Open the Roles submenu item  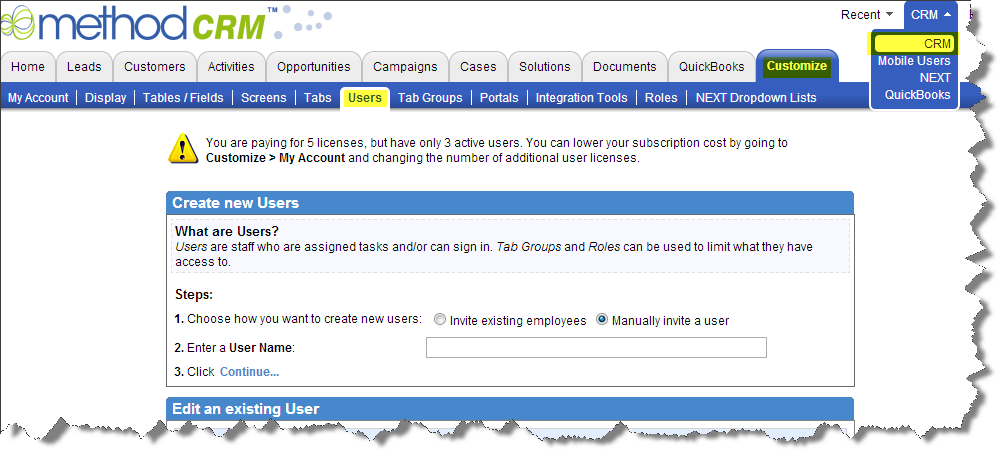click(660, 98)
